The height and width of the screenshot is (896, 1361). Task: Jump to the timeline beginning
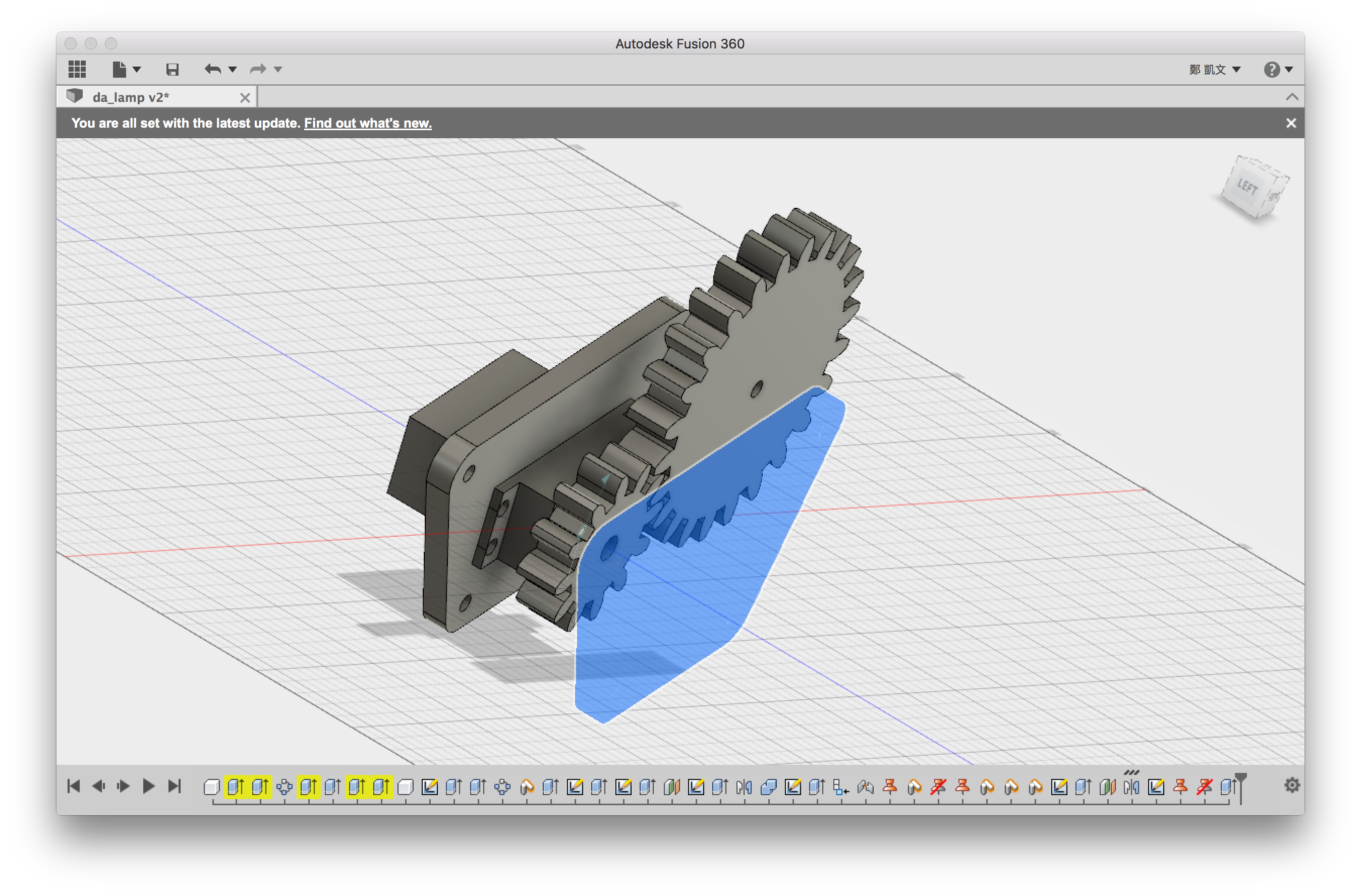(x=74, y=786)
